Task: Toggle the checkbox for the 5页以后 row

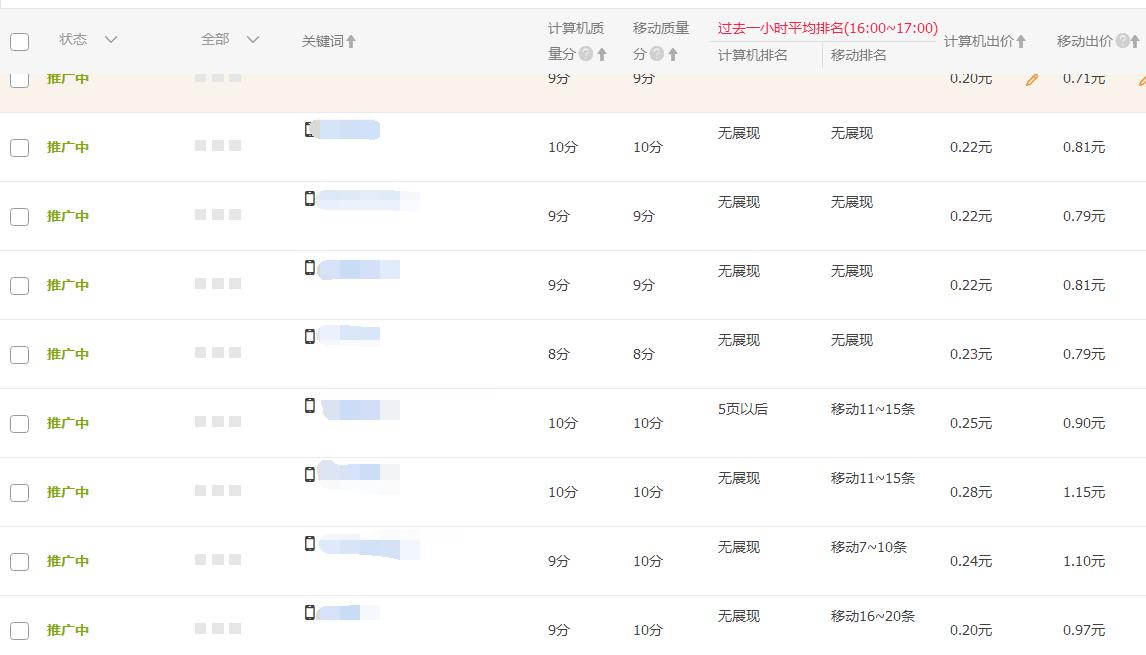Action: click(x=20, y=424)
